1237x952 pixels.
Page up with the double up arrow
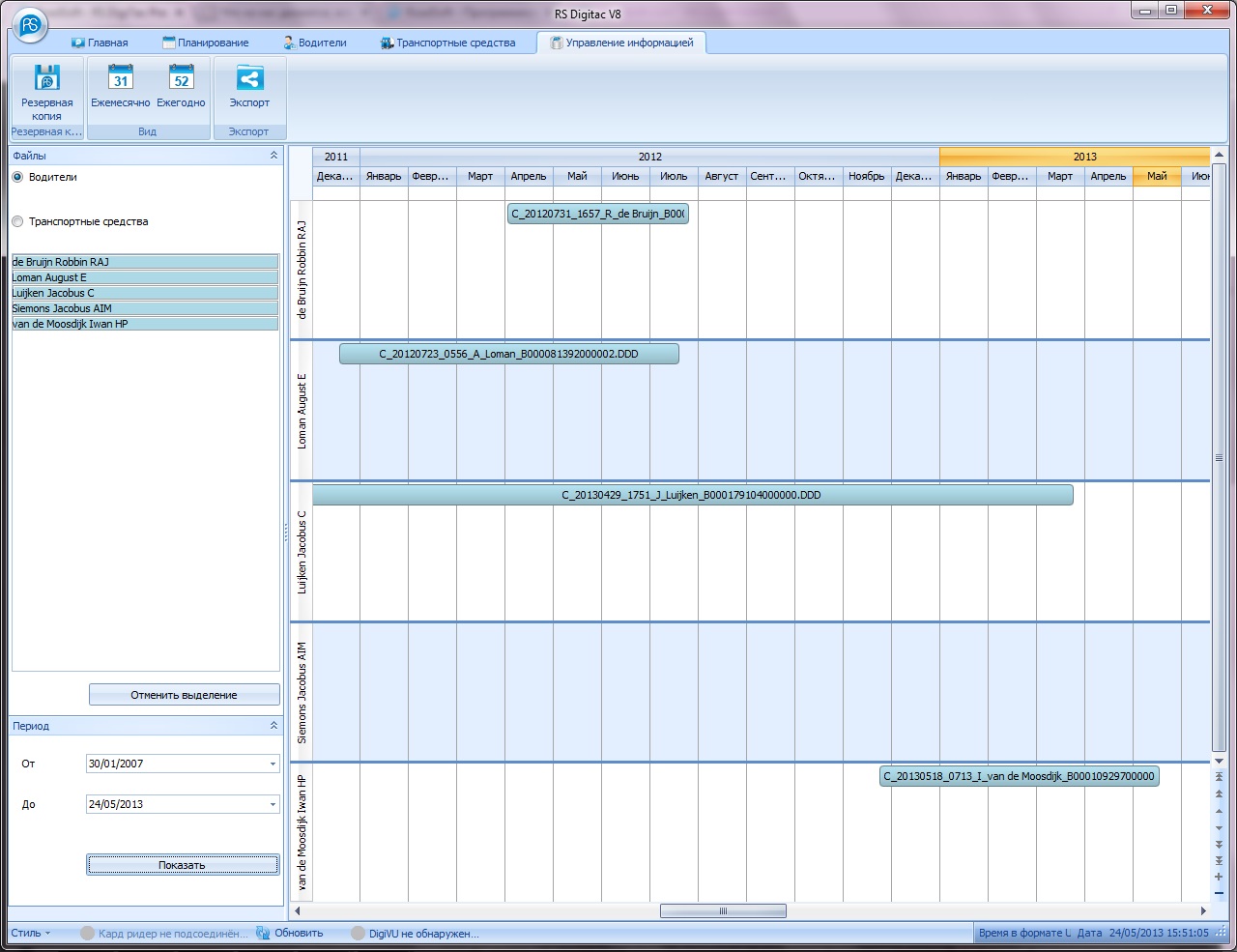[1219, 795]
